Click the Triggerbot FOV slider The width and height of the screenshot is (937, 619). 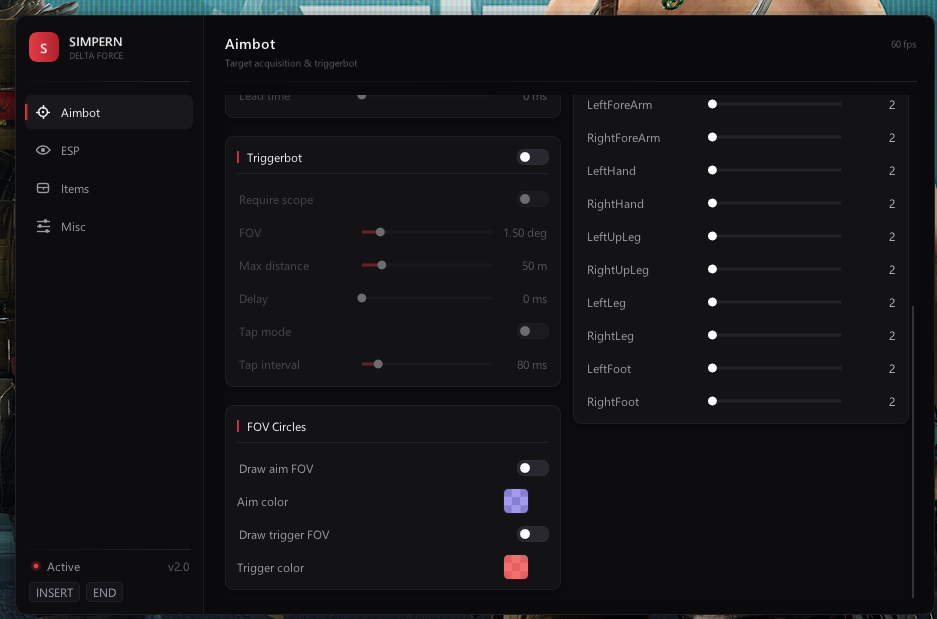click(427, 232)
